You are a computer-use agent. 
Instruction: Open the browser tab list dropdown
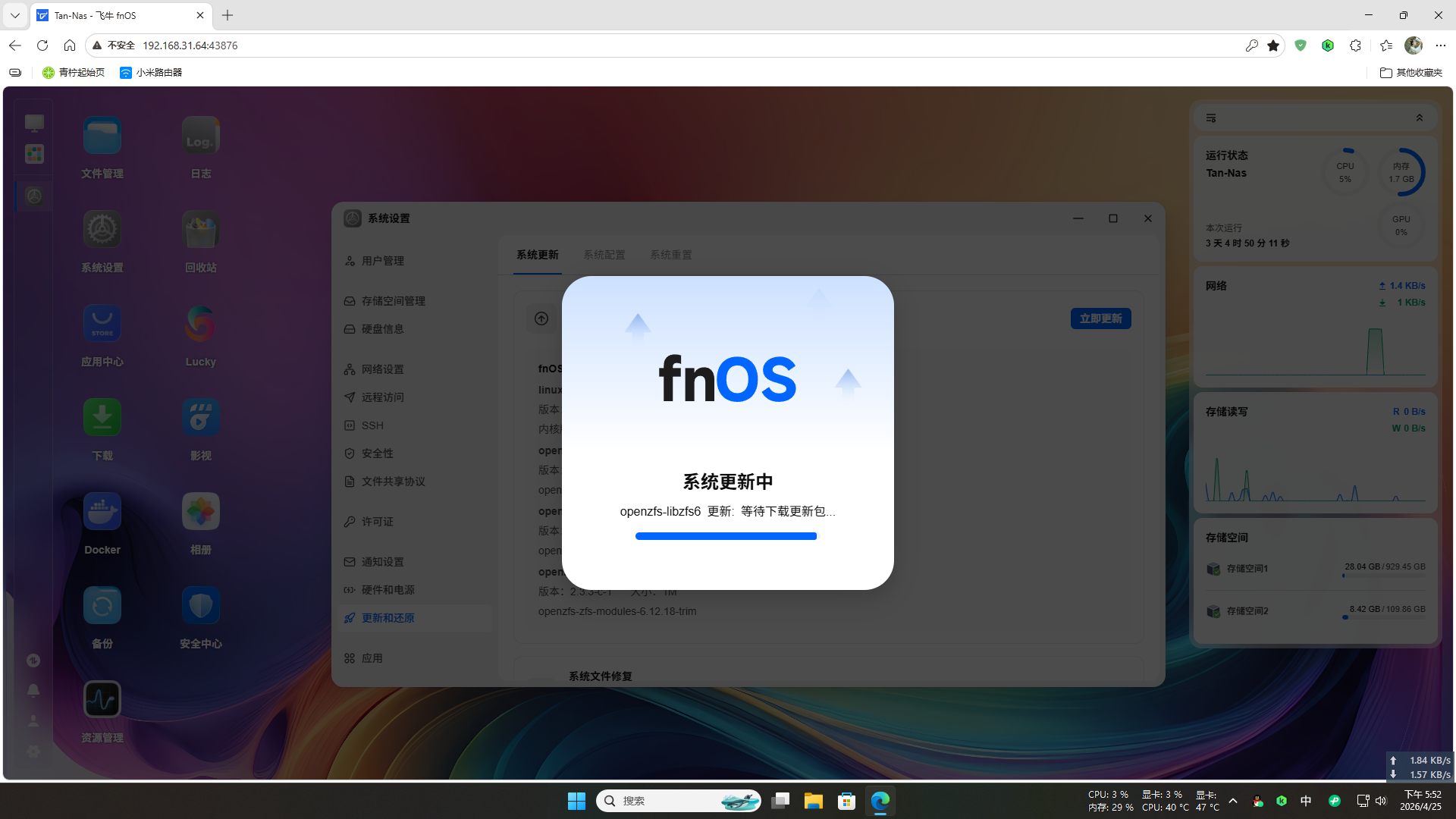15,15
